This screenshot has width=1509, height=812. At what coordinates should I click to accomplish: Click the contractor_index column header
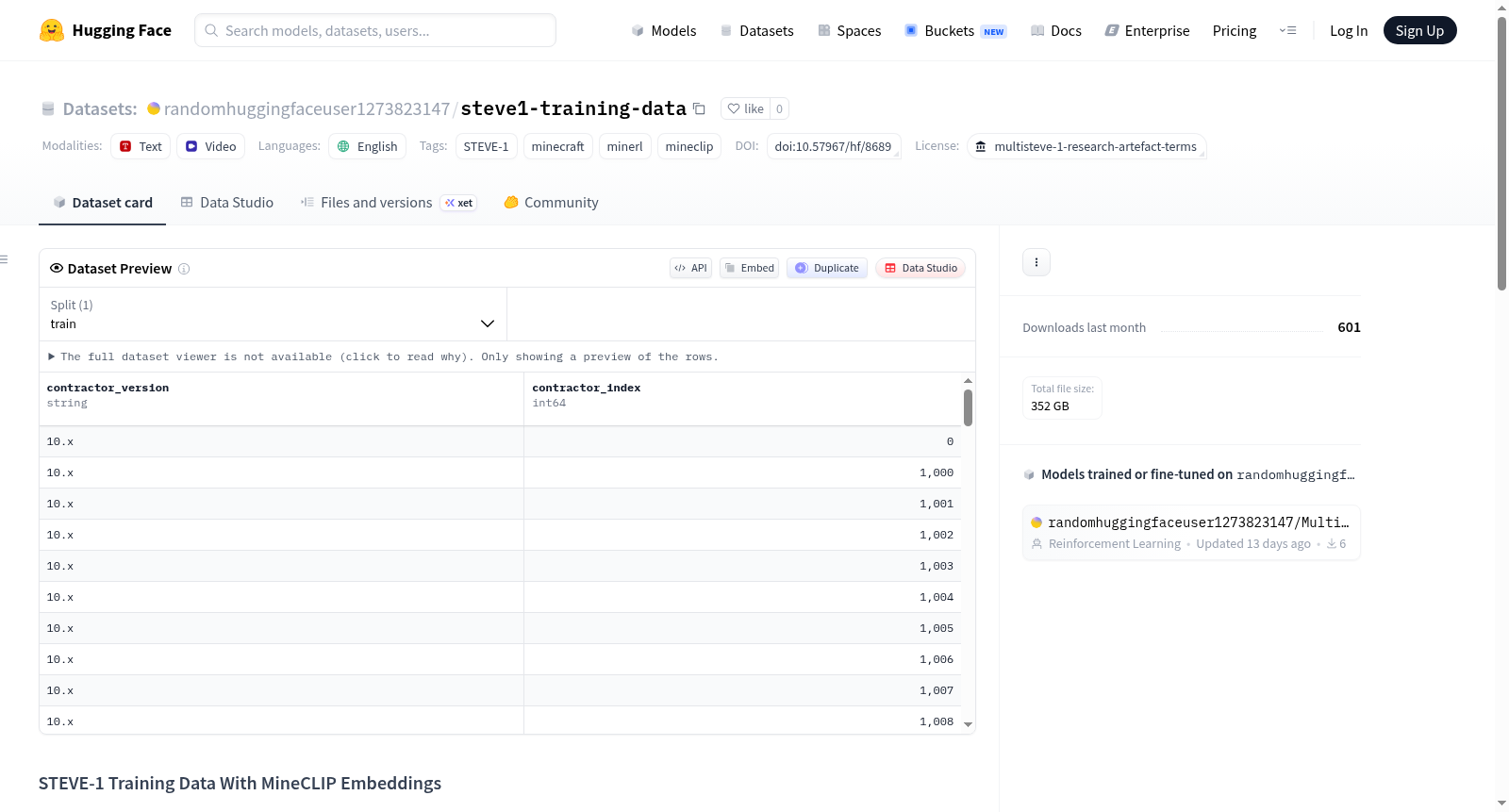(743, 399)
